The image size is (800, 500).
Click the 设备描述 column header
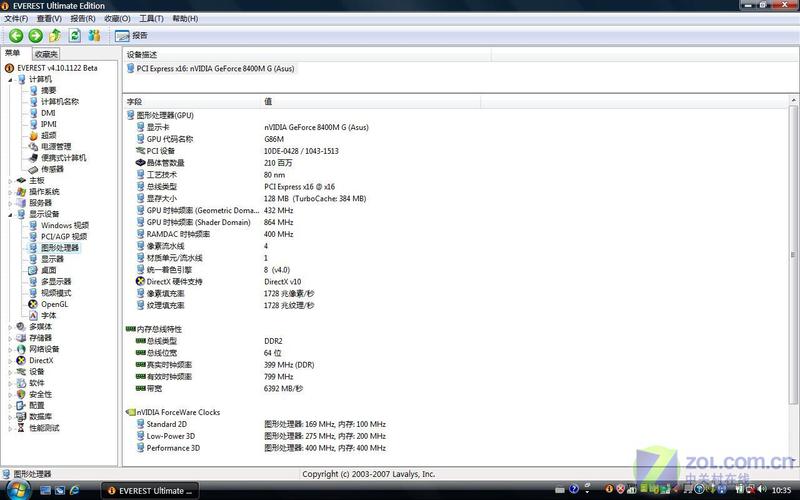[x=307, y=55]
